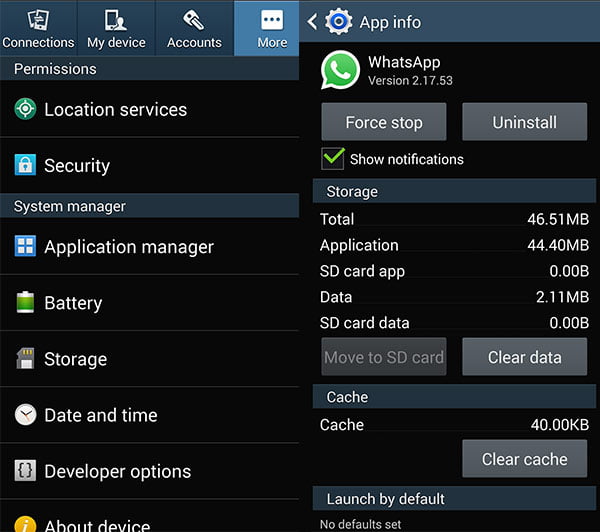Open Location services settings

pos(150,109)
